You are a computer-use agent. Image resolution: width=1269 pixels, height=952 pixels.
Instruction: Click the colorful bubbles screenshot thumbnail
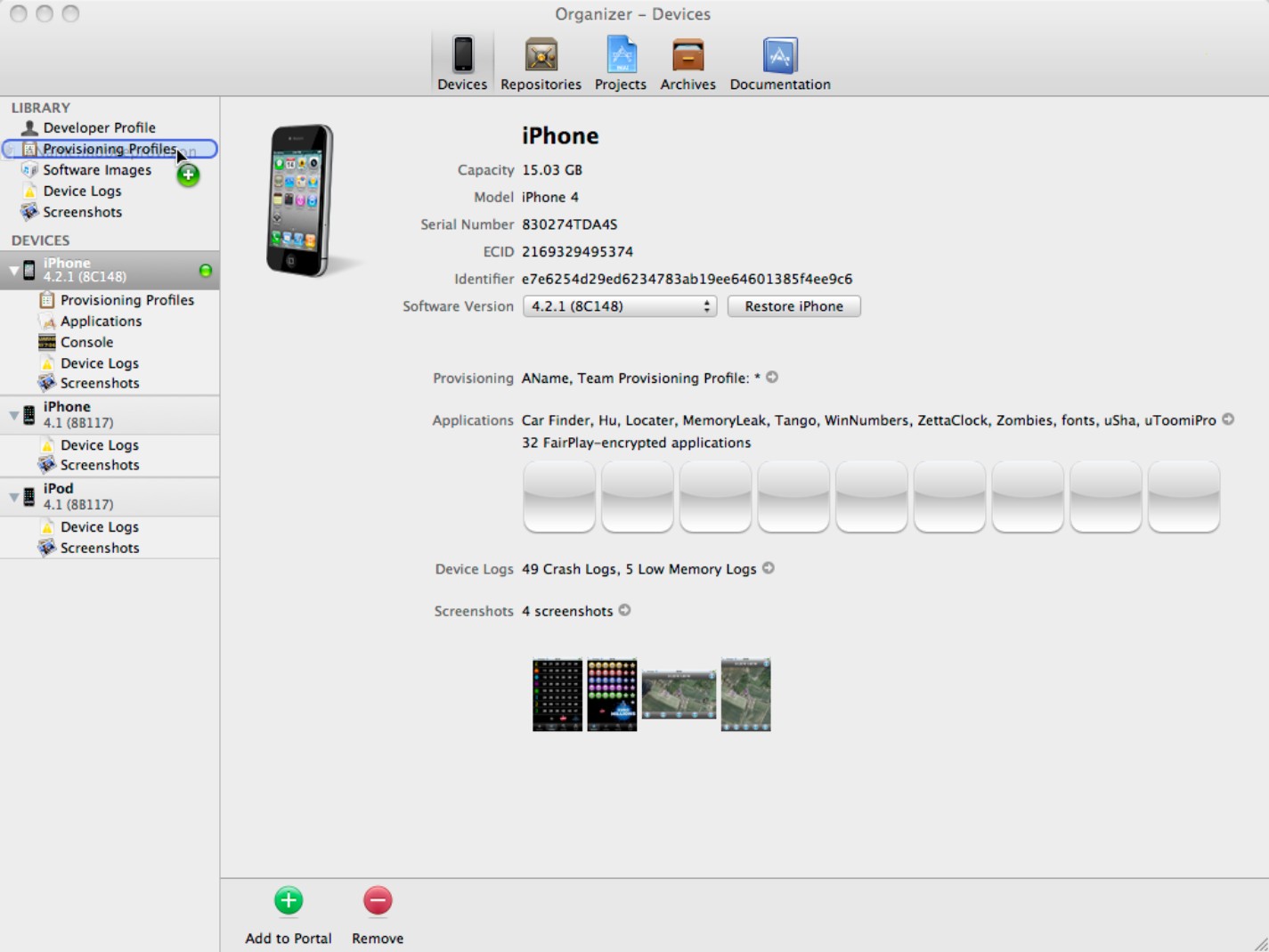click(612, 695)
